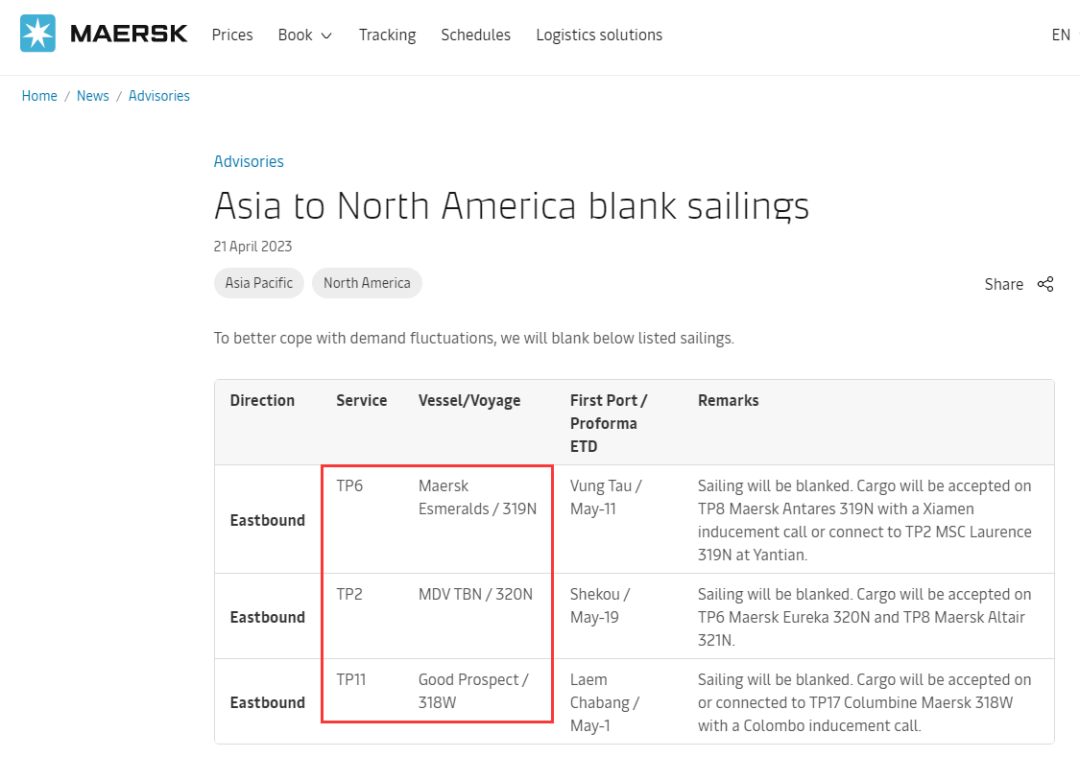Click the TP11 service cell

[x=351, y=680]
